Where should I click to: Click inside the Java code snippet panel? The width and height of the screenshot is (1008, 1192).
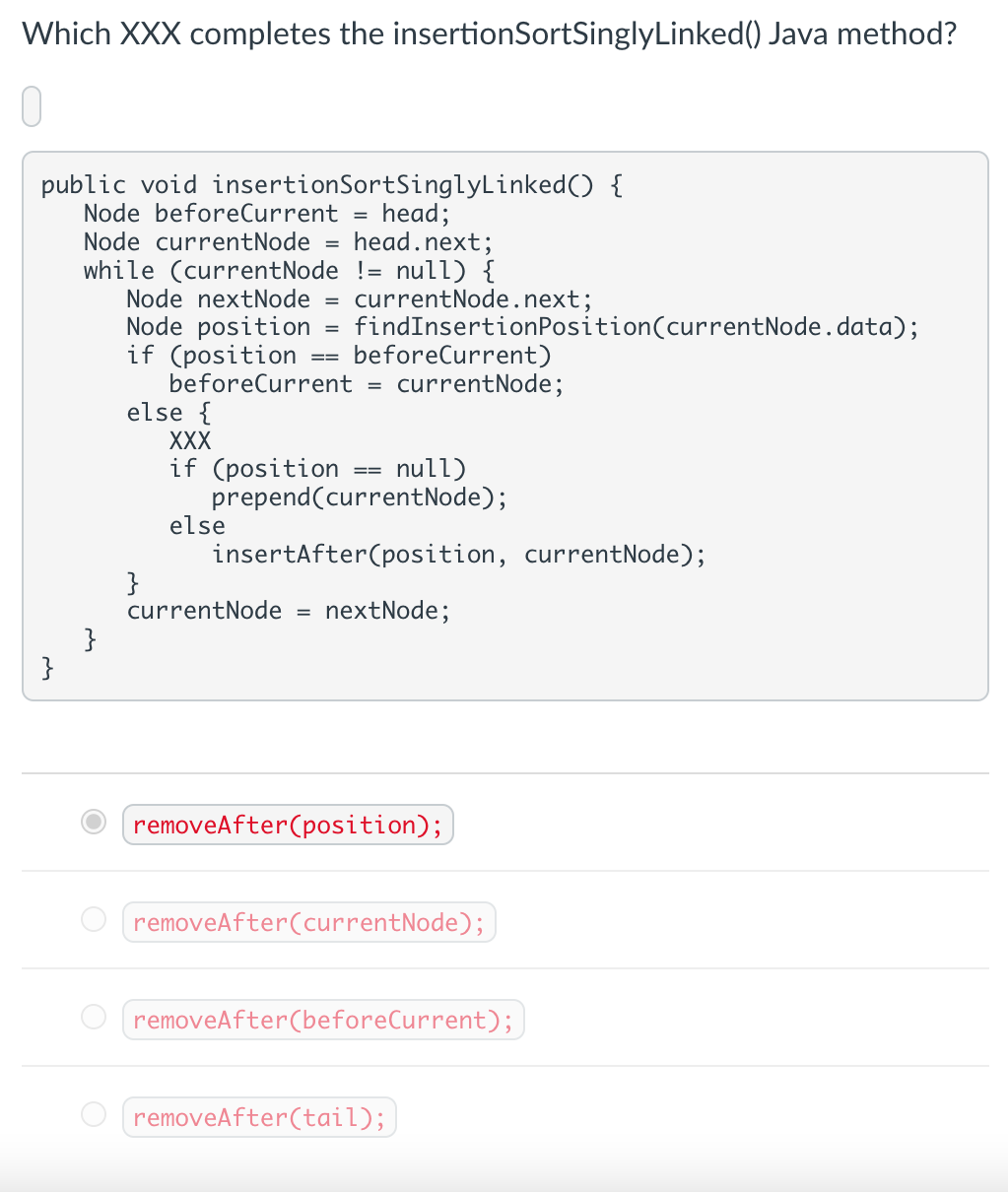504,424
